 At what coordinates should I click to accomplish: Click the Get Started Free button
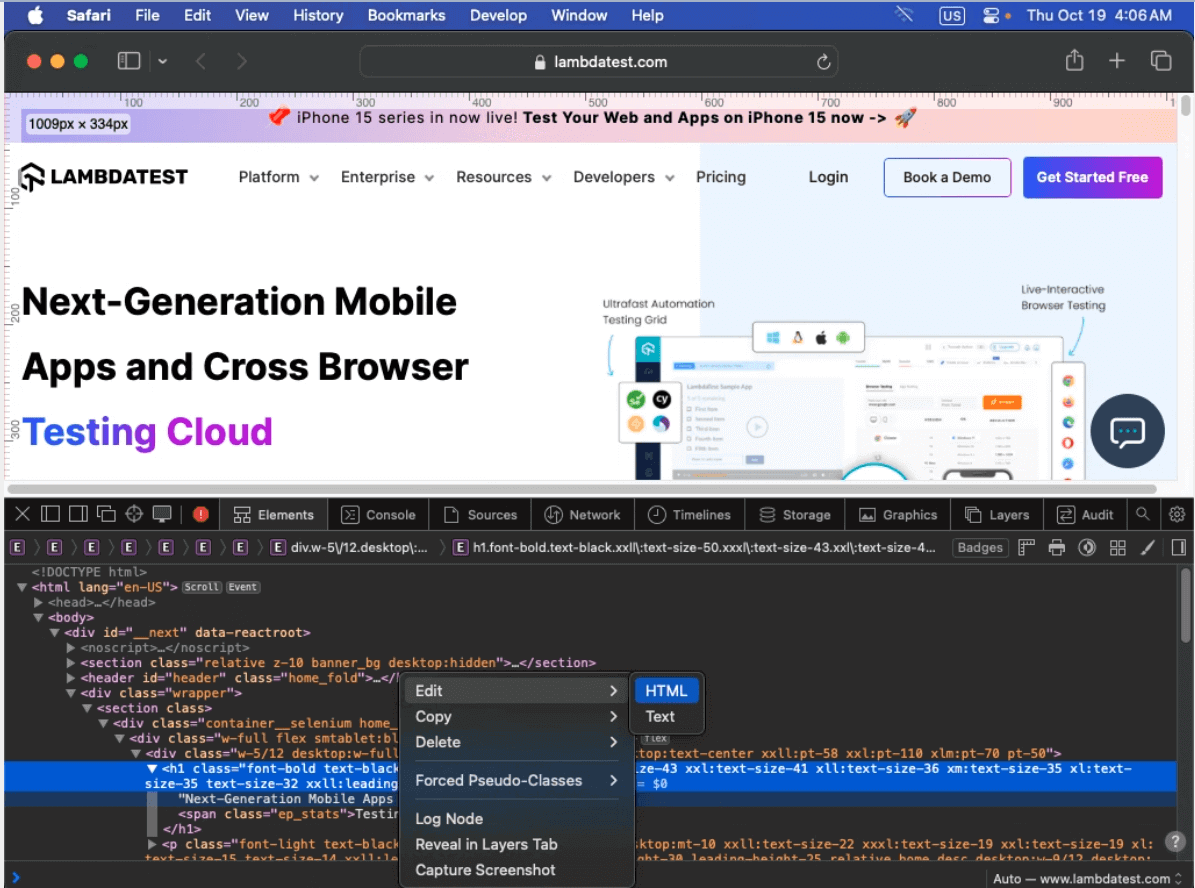[x=1092, y=177]
